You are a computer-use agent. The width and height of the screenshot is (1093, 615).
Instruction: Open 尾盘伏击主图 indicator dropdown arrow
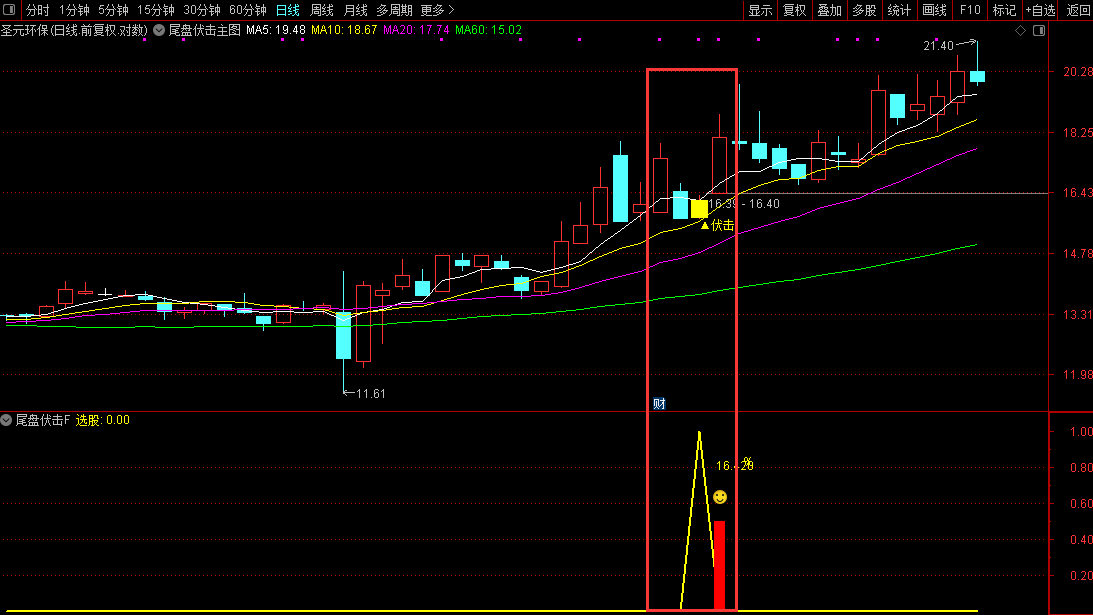[x=159, y=30]
